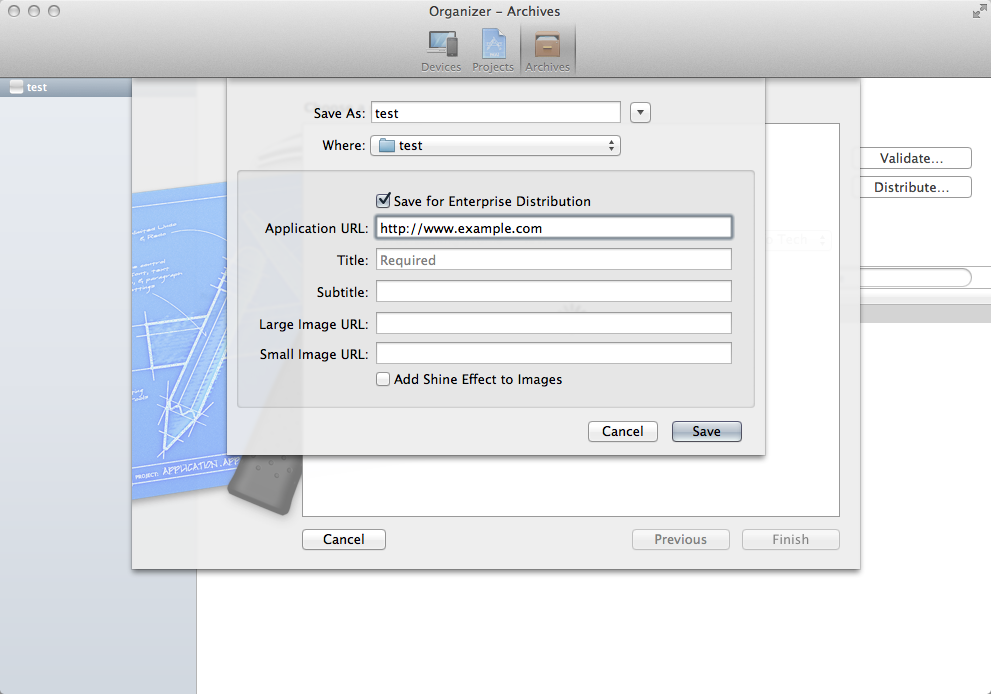Select the Archives toolbar icon

547,46
